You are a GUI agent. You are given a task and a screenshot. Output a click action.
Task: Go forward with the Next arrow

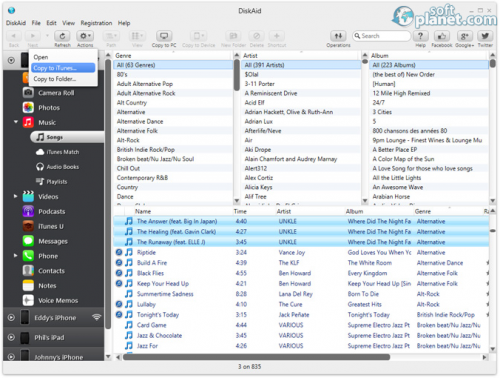click(x=33, y=36)
